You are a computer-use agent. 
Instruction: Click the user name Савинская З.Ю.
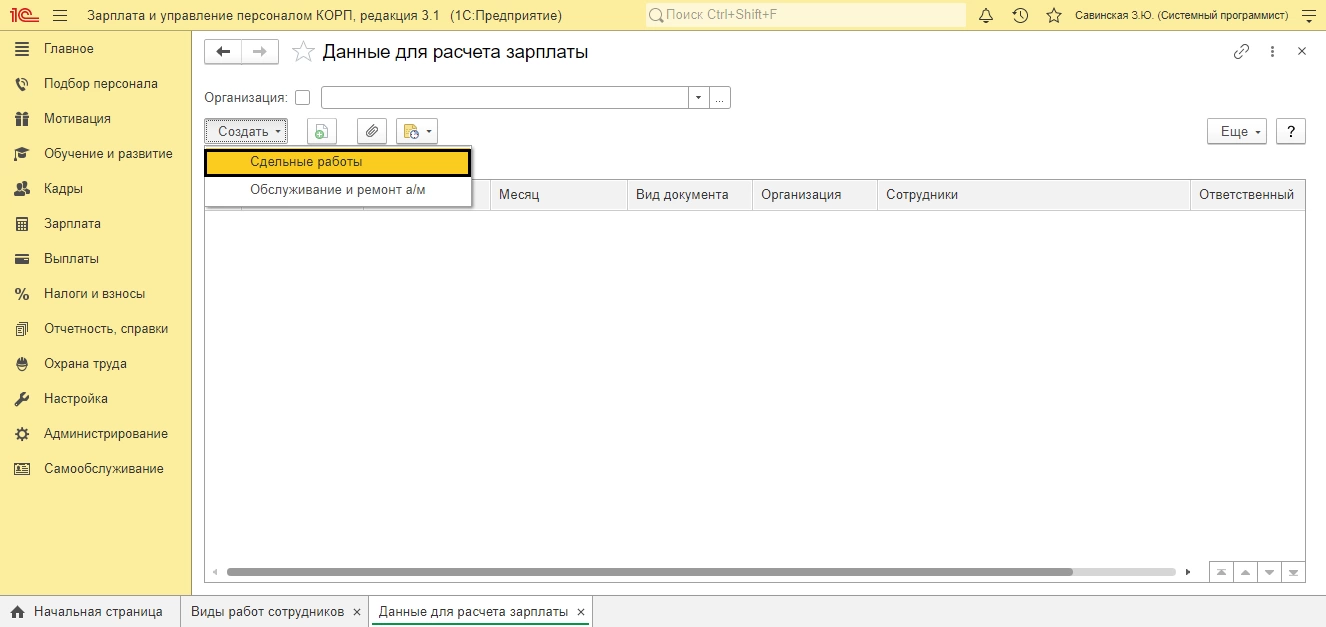pos(1181,15)
